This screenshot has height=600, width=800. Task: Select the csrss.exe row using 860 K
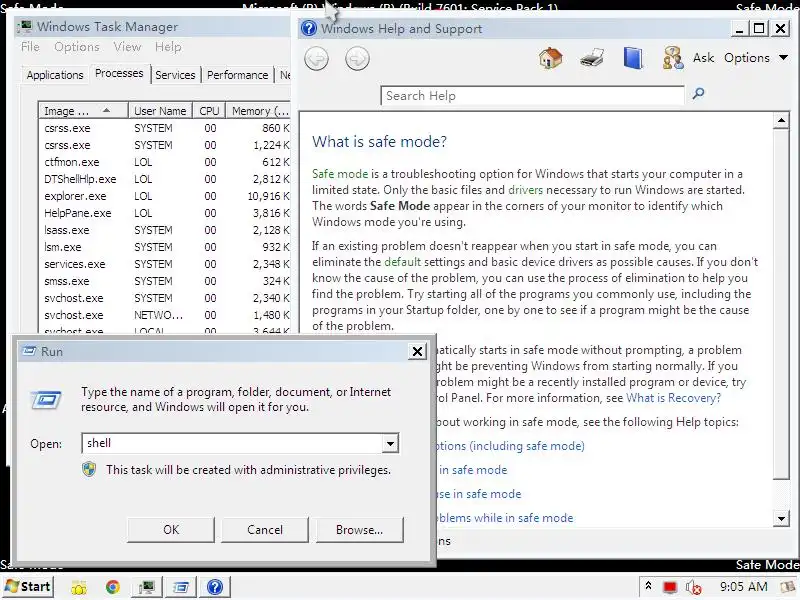pos(166,128)
